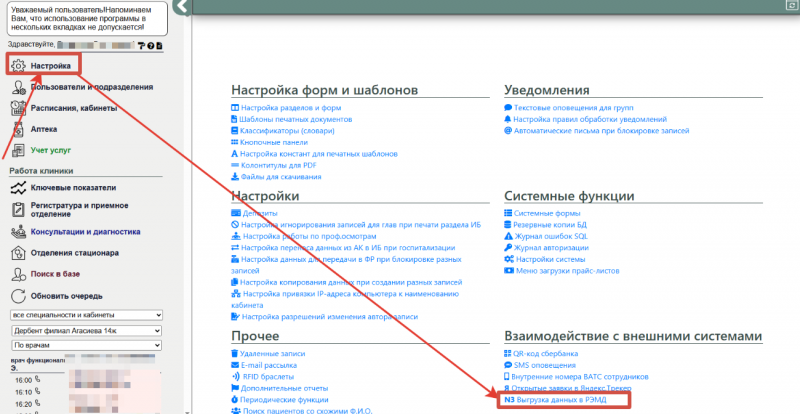Open Классификаторы (словари) link
The image size is (800, 414).
pos(287,131)
